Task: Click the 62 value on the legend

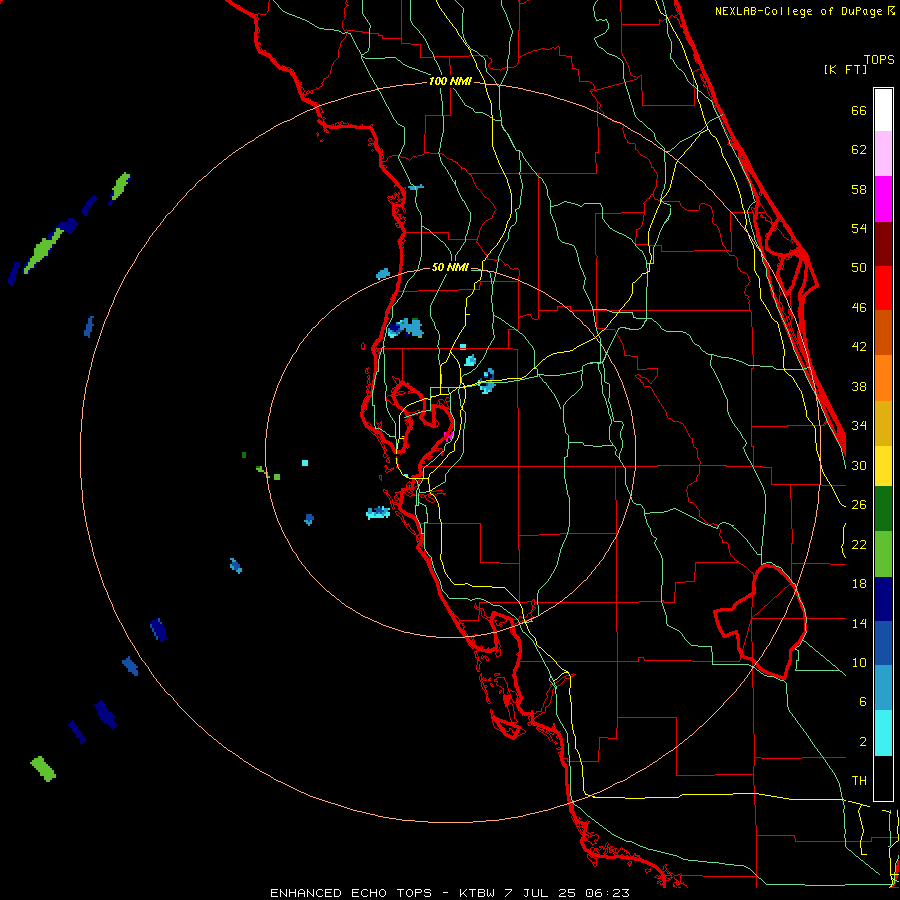Action: 859,150
